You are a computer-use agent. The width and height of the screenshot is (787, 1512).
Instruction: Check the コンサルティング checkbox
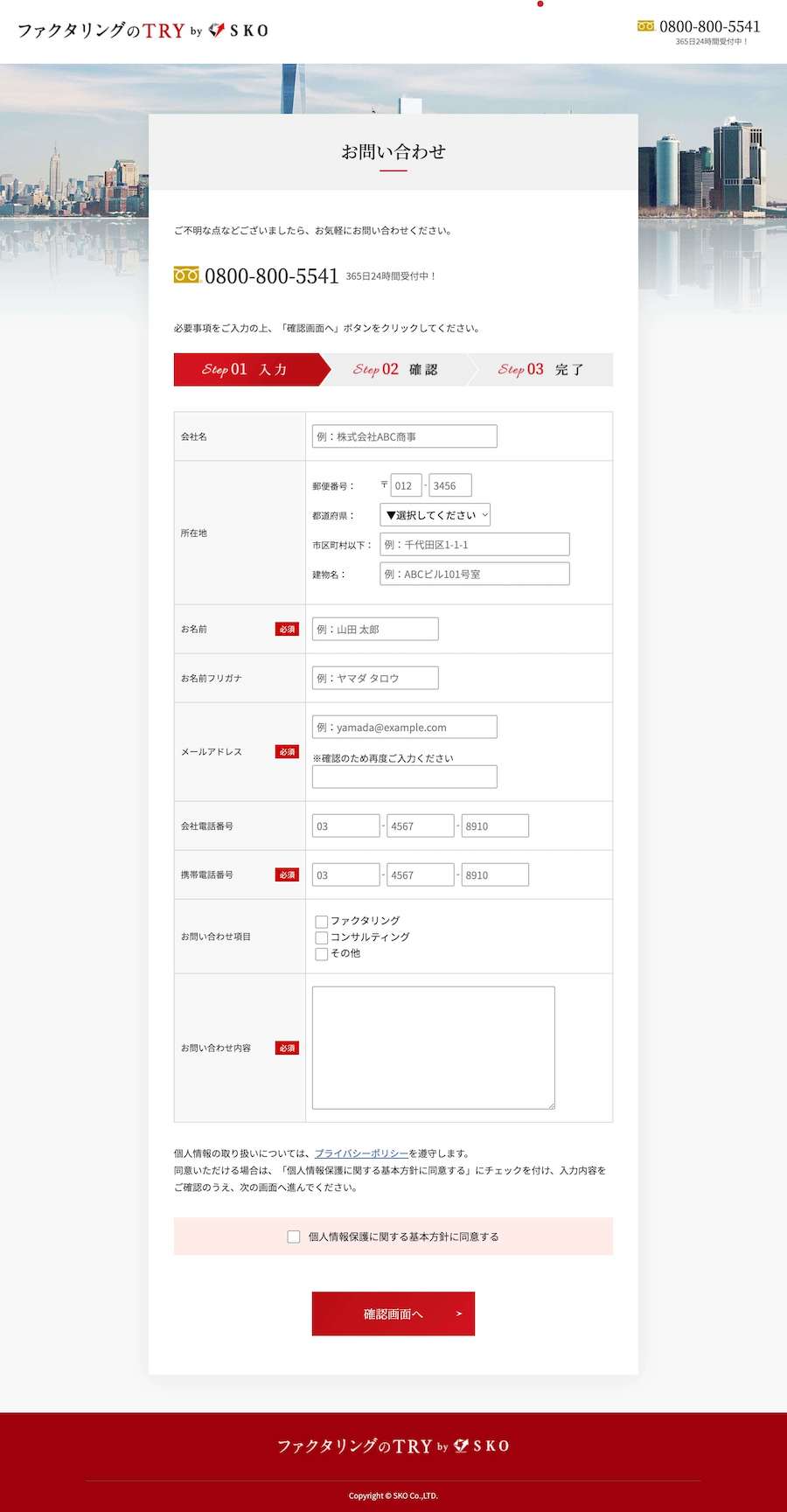click(322, 937)
